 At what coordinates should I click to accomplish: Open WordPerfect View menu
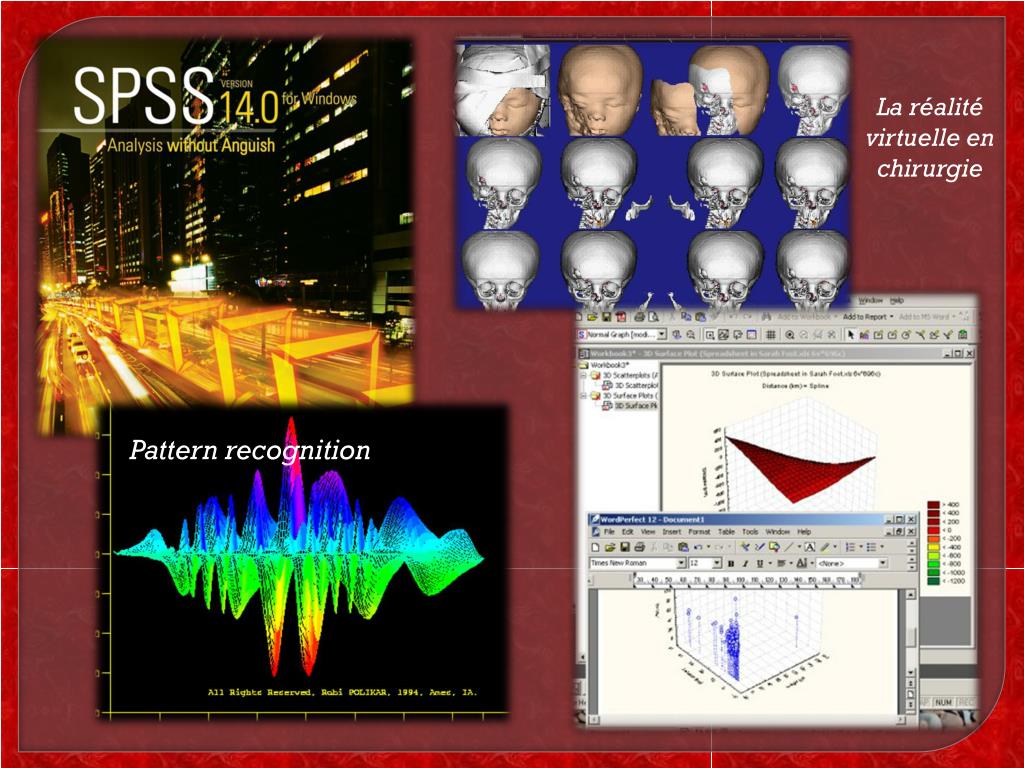point(648,532)
